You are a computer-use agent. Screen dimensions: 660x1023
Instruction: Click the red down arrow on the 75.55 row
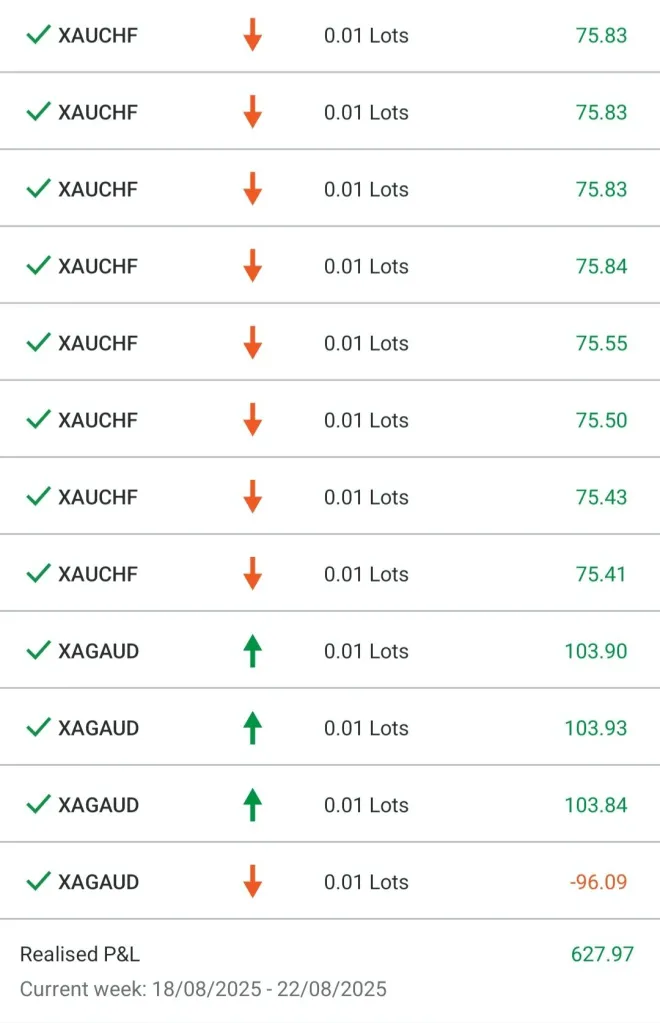click(252, 343)
